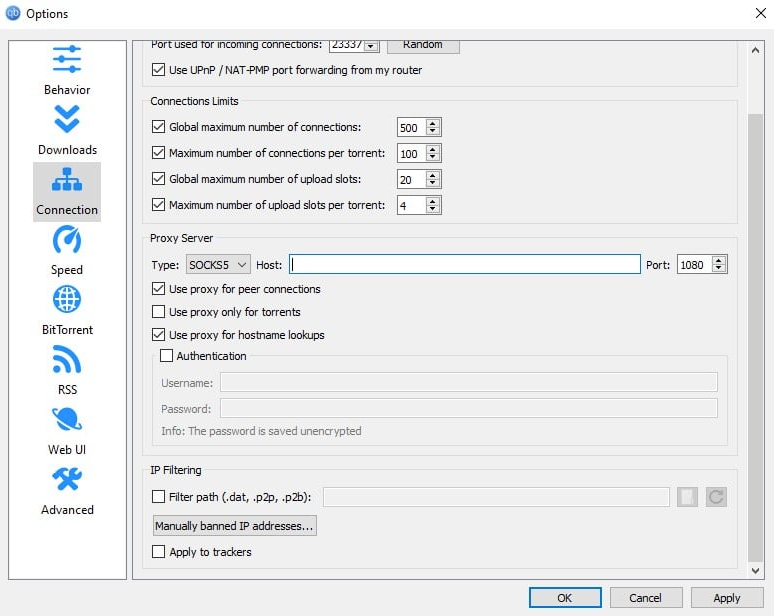Select the BitTorrent globe icon

67,300
